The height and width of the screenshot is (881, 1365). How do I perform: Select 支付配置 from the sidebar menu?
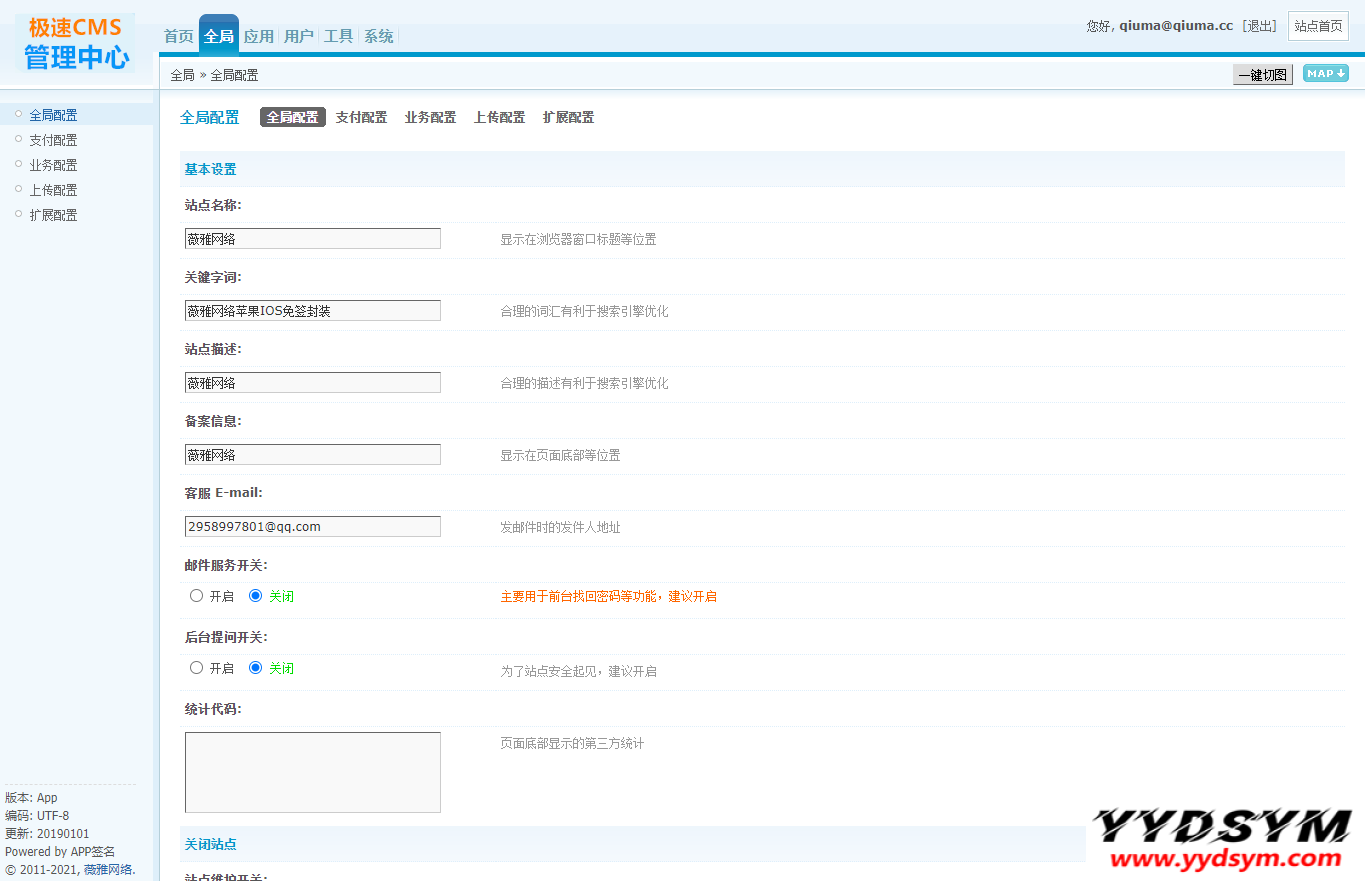[53, 139]
